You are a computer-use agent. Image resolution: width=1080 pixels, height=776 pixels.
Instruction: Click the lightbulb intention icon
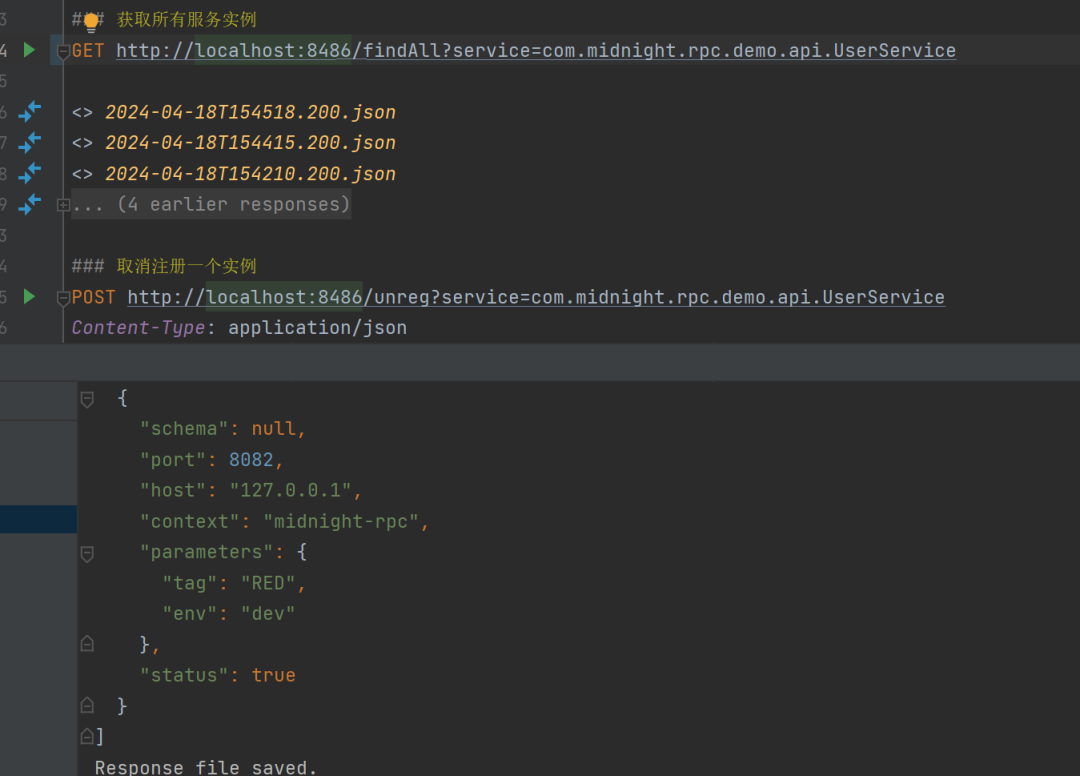click(91, 23)
